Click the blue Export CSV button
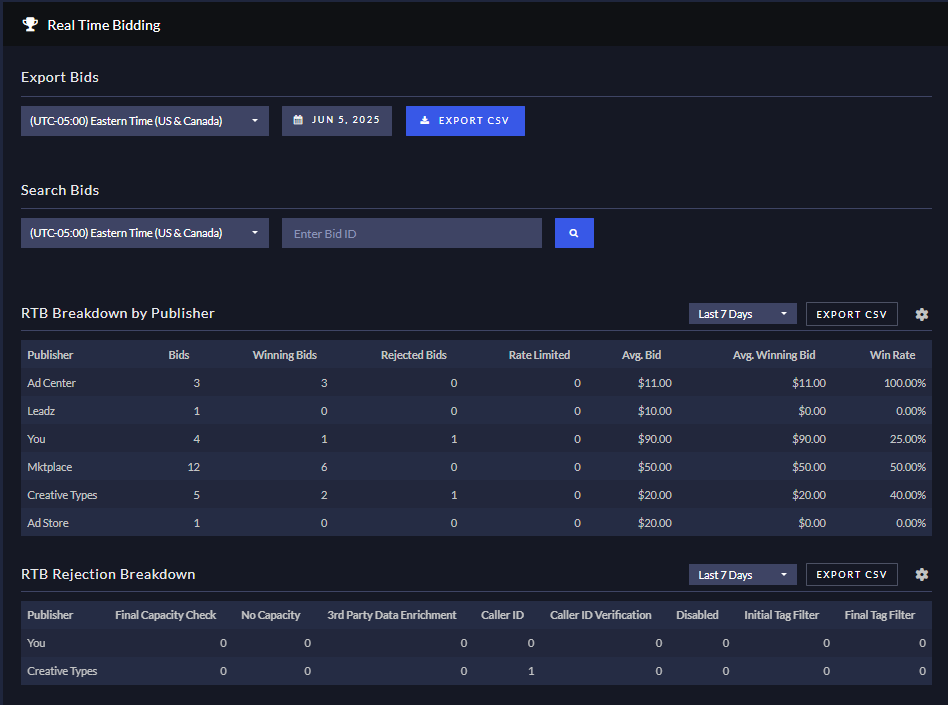948x705 pixels. (465, 121)
